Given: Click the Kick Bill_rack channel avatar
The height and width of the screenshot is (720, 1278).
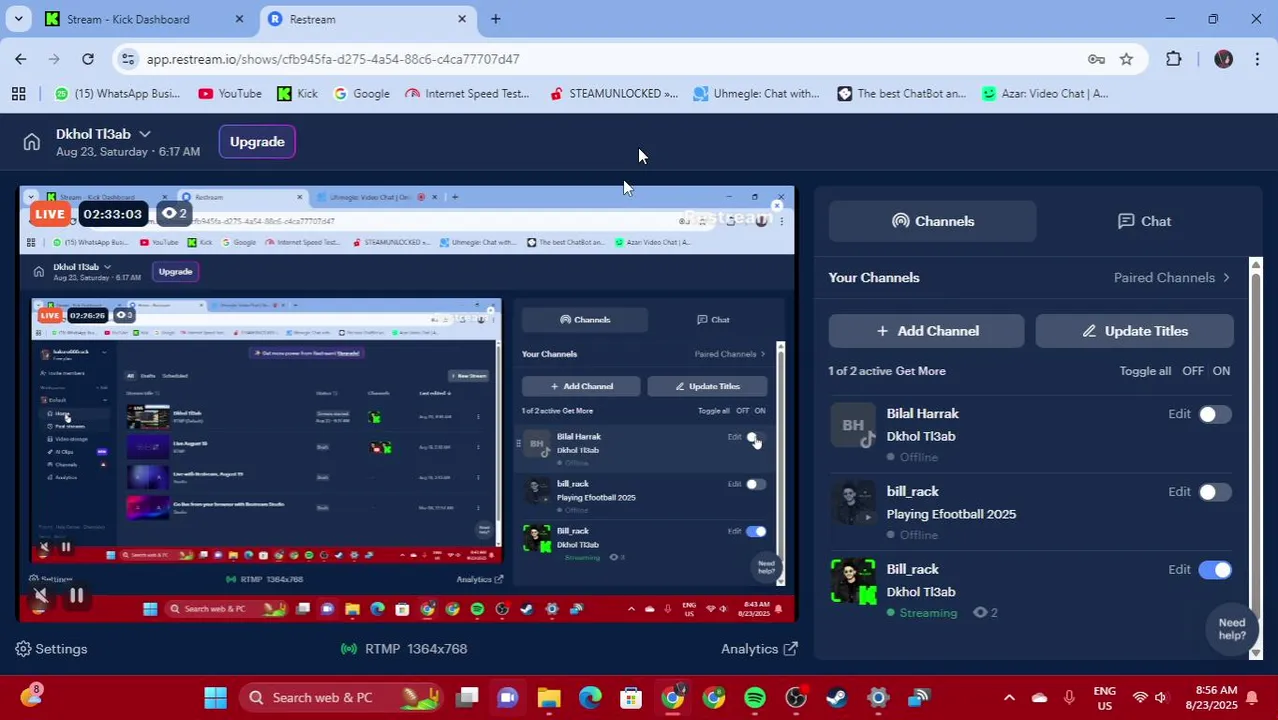Looking at the screenshot, I should point(853,581).
